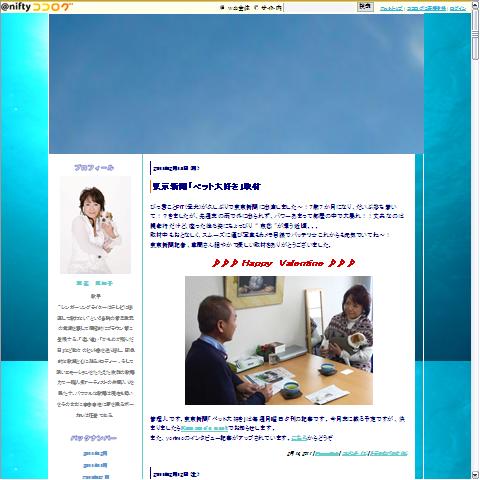Click the search text field in the top bar
The height and width of the screenshot is (480, 480).
[x=320, y=8]
